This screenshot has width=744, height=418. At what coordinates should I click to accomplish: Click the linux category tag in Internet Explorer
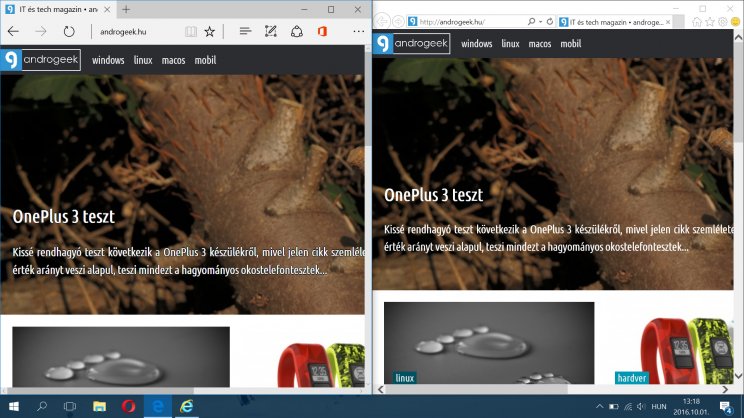point(404,378)
